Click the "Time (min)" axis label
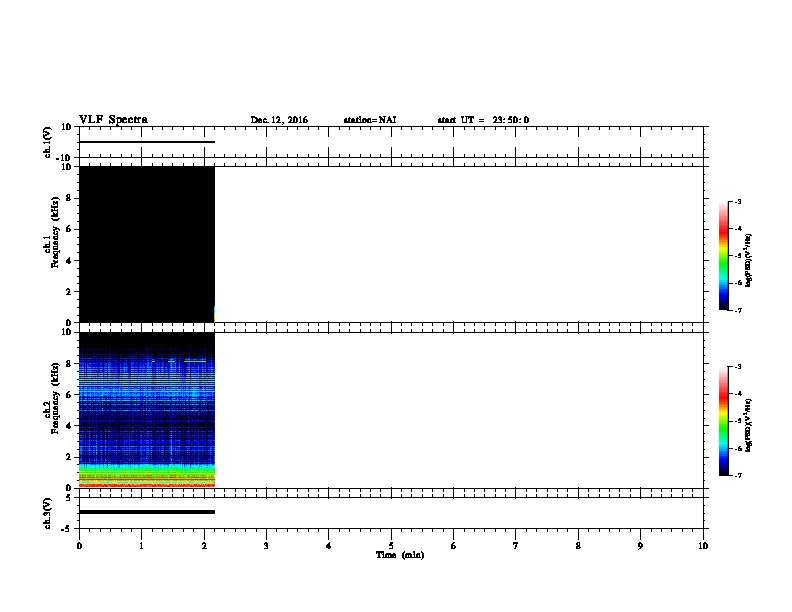792x612 pixels. pos(400,555)
